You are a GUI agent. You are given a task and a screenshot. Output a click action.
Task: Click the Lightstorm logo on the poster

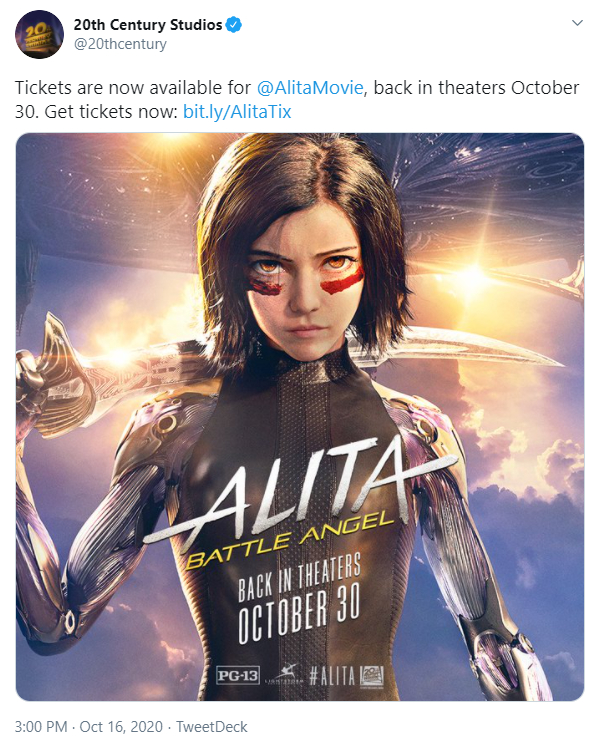coord(283,675)
